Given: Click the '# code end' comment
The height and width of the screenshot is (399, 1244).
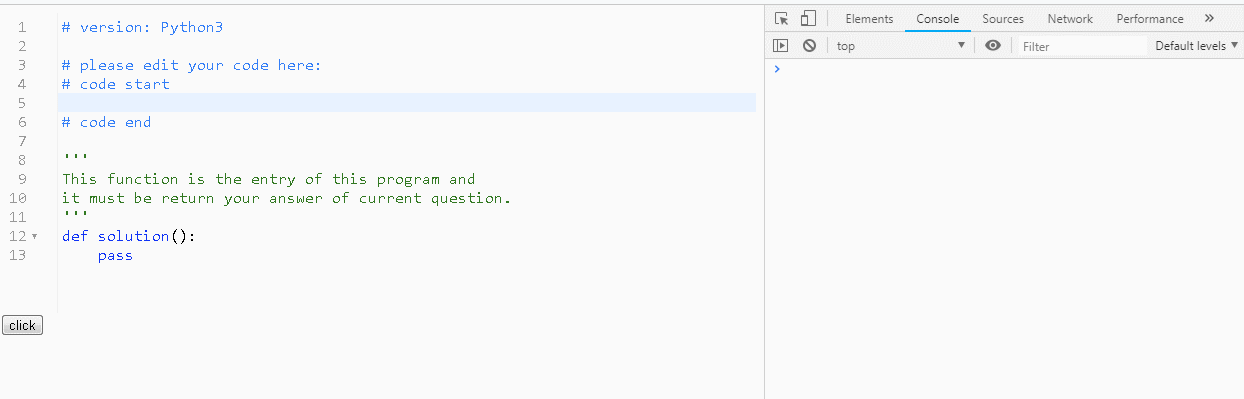Looking at the screenshot, I should (107, 122).
